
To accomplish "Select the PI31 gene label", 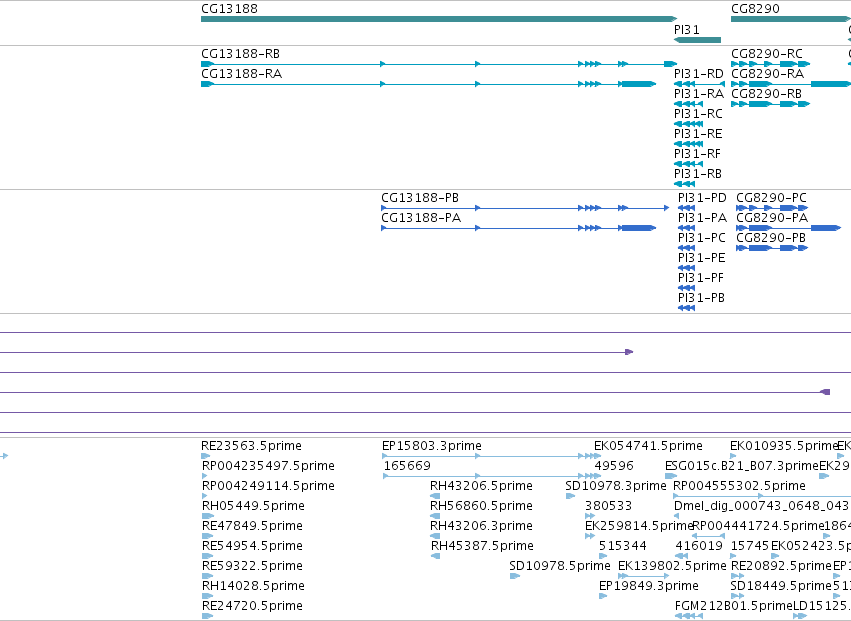I will click(x=687, y=29).
